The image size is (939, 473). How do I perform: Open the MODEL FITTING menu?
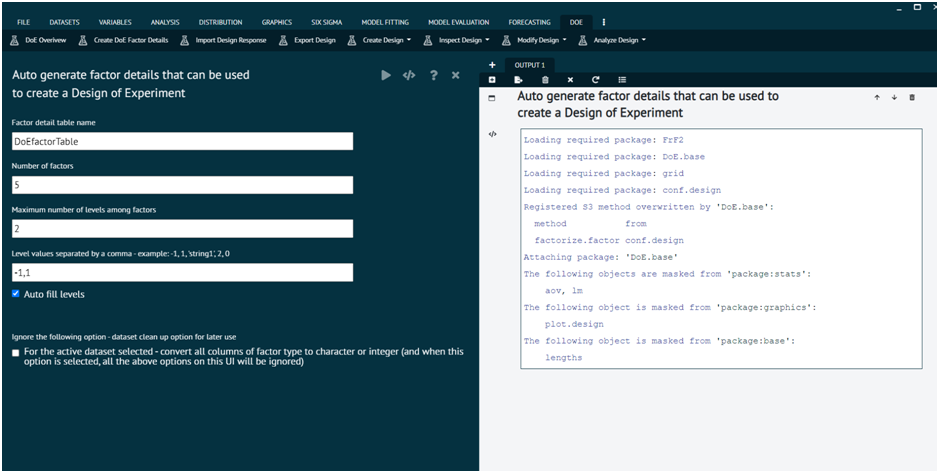(x=385, y=22)
